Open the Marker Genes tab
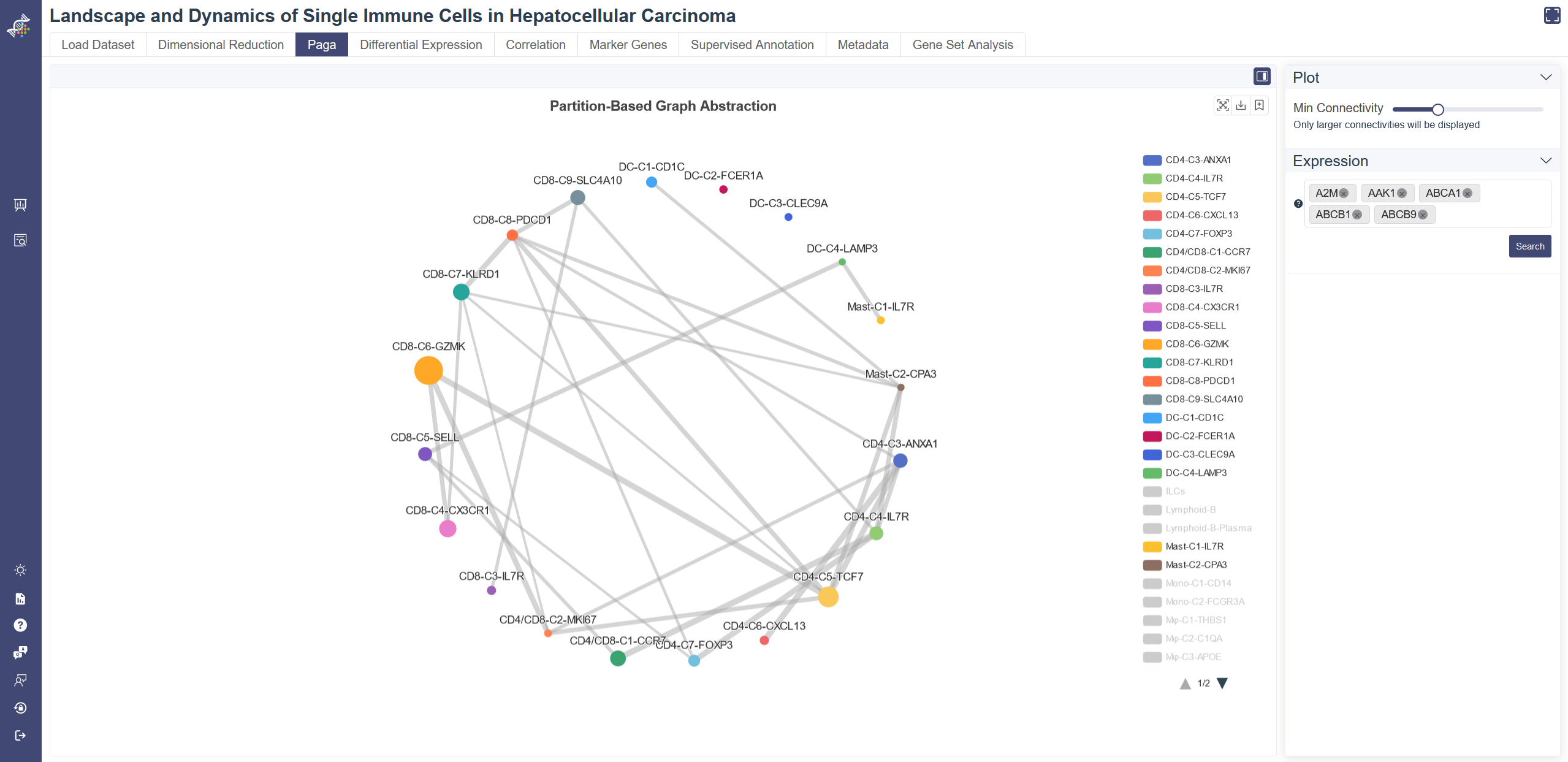 (x=628, y=45)
